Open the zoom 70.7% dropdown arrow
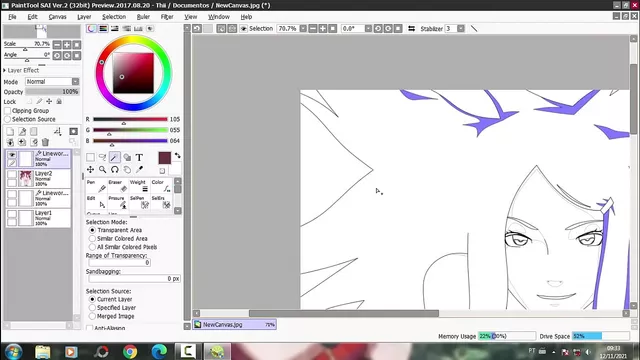The width and height of the screenshot is (640, 360). (x=303, y=29)
